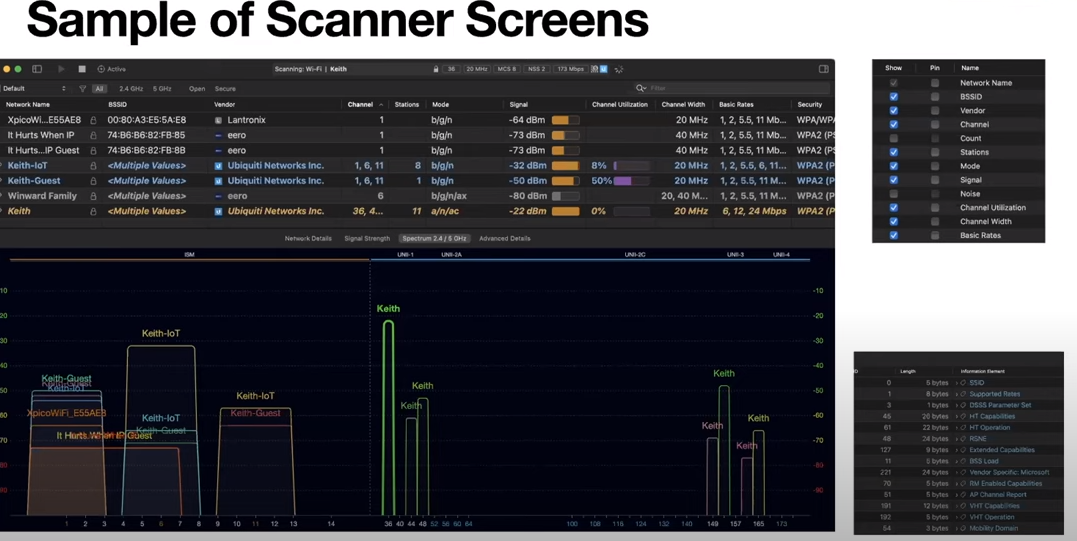Click the Lantronix vendor icon
The height and width of the screenshot is (541, 1077).
tap(218, 120)
